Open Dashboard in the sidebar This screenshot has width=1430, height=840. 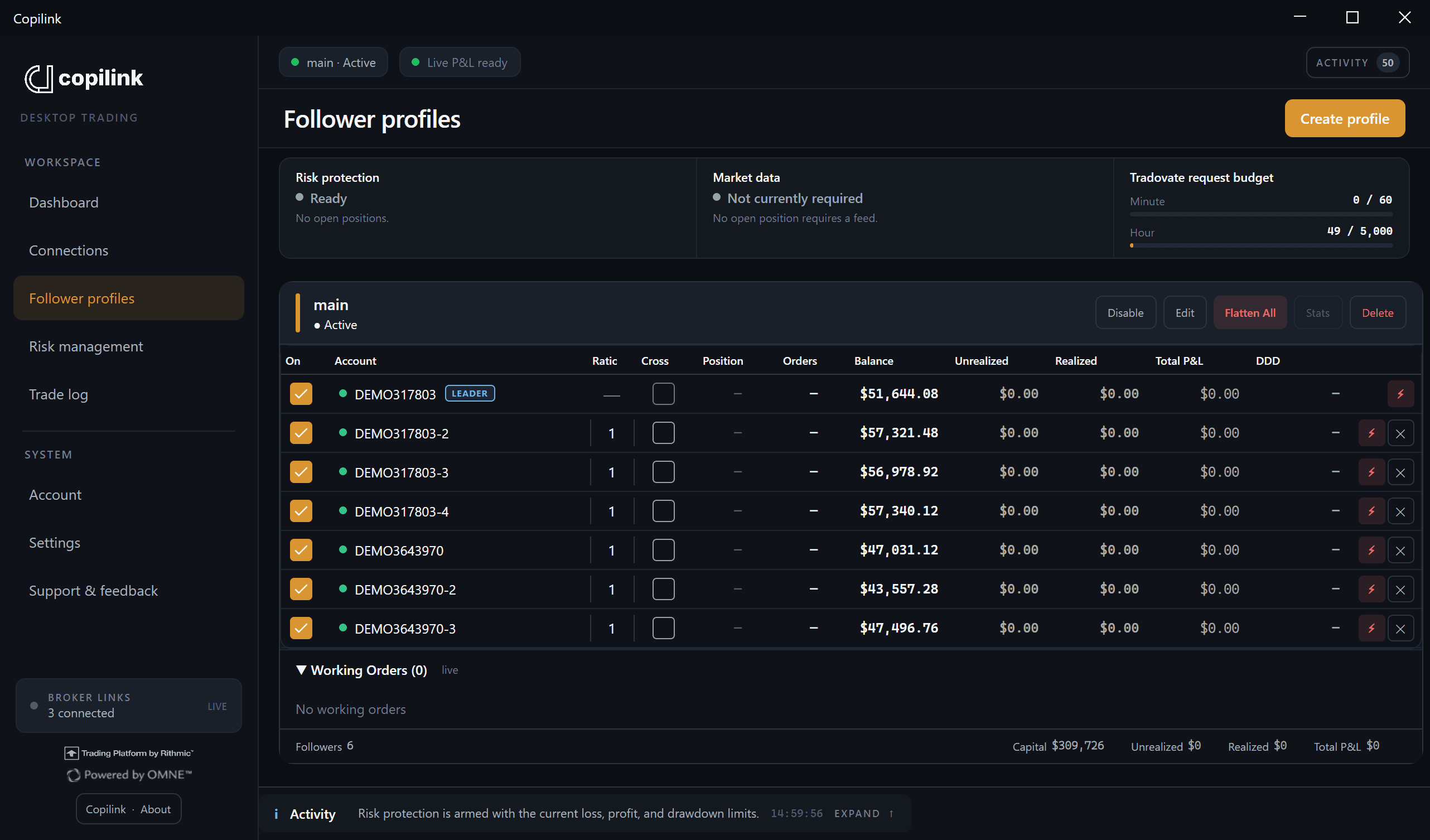[129, 202]
